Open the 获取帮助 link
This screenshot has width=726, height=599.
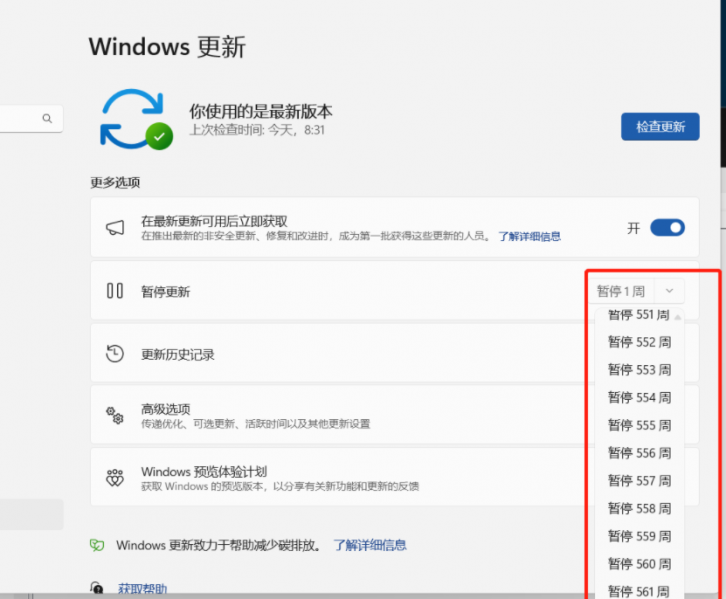click(142, 588)
